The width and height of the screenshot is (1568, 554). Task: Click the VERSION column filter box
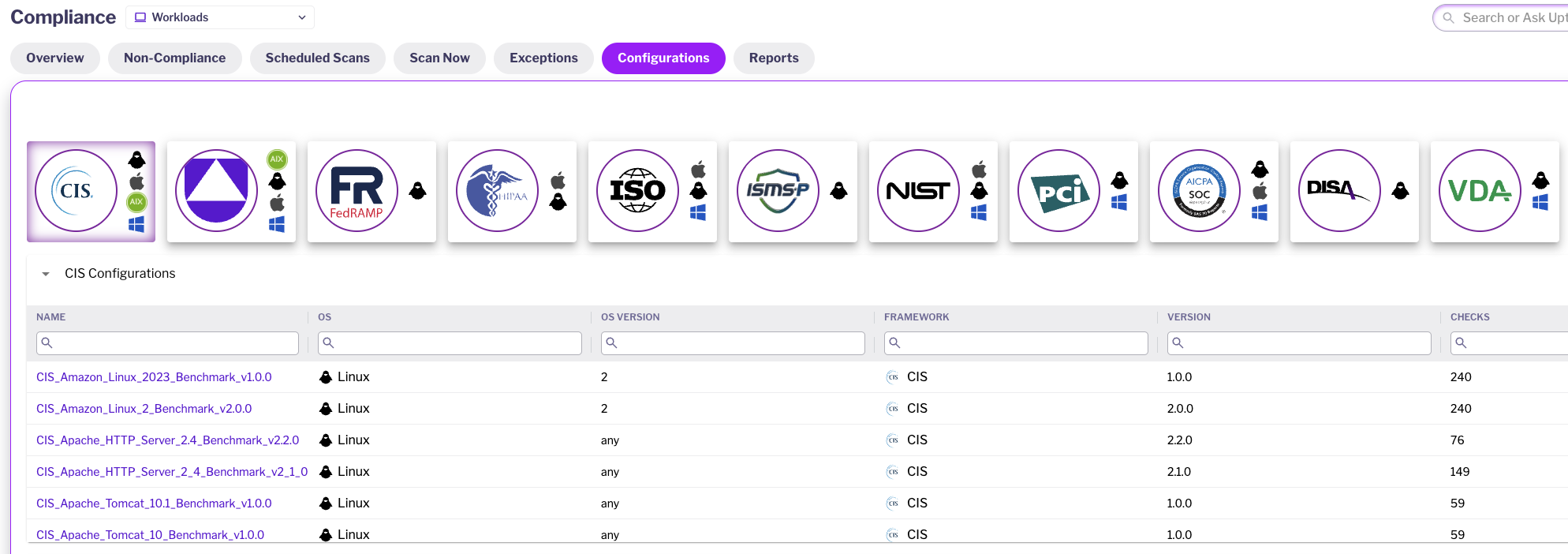pos(1299,343)
